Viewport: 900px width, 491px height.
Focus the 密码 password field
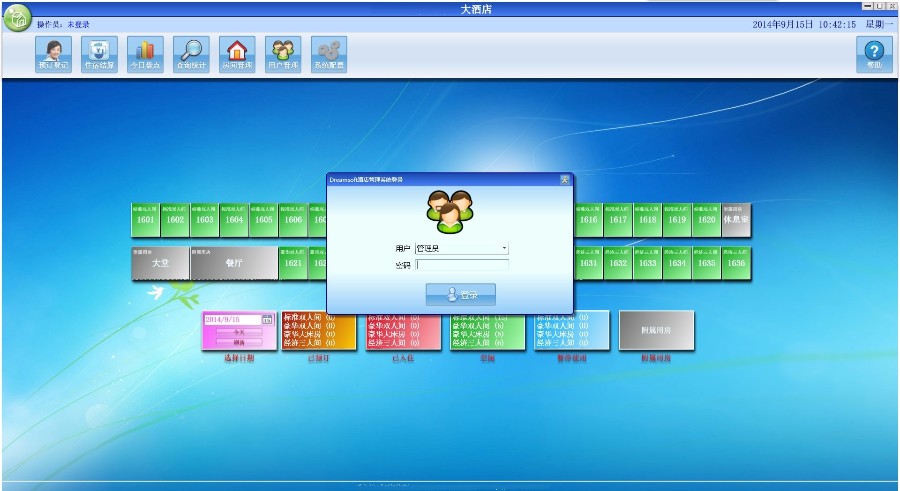point(461,265)
